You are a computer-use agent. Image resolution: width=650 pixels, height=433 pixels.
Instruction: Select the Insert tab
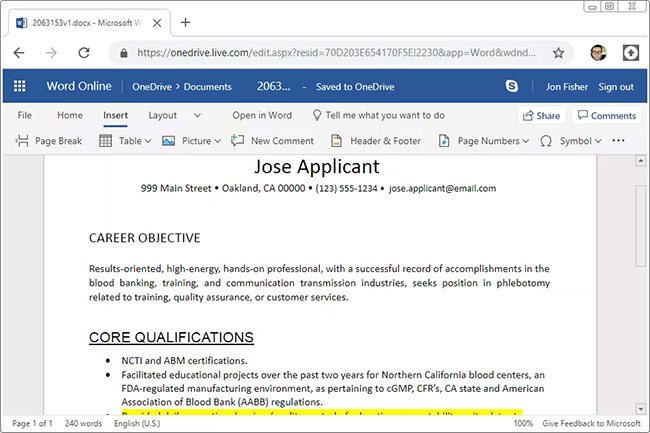tap(115, 115)
